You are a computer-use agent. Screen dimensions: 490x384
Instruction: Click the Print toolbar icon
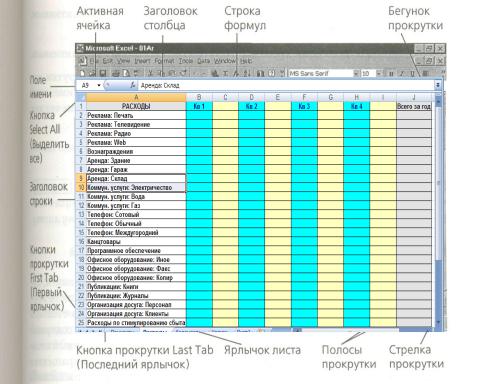pos(116,73)
